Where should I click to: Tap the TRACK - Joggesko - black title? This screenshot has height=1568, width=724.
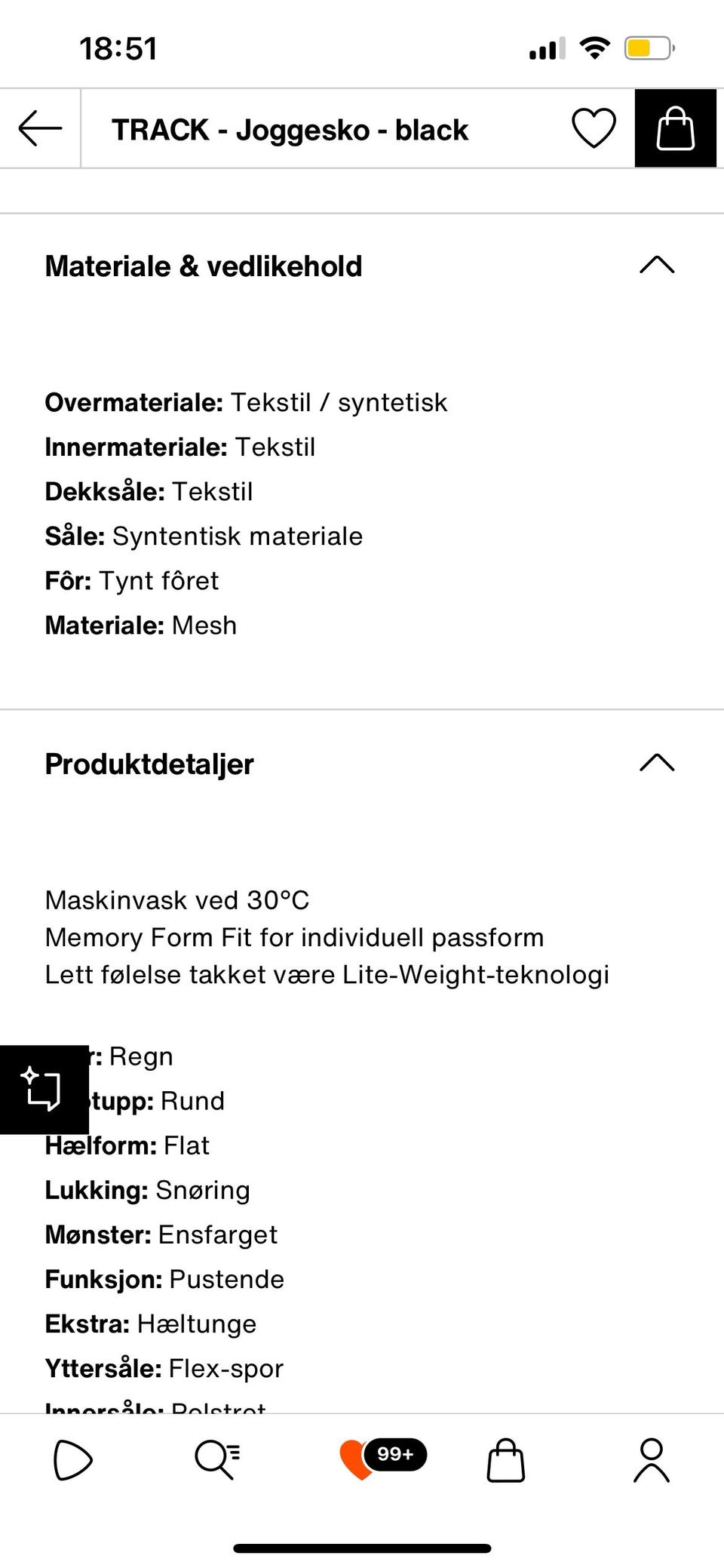coord(290,130)
